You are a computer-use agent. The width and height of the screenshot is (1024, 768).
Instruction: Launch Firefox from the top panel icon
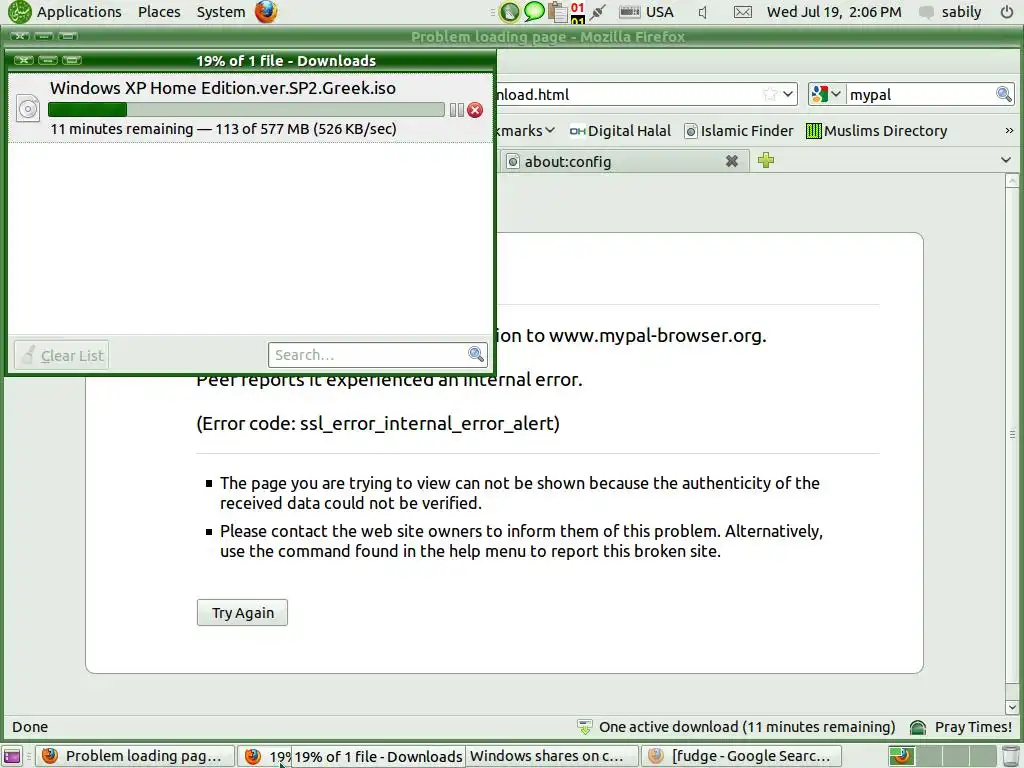pos(266,12)
